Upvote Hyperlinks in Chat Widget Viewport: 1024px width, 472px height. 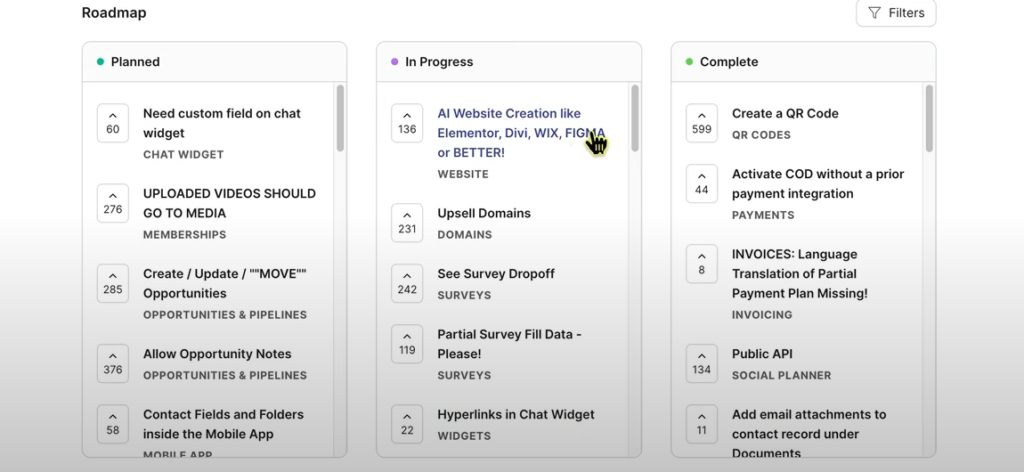coord(407,424)
